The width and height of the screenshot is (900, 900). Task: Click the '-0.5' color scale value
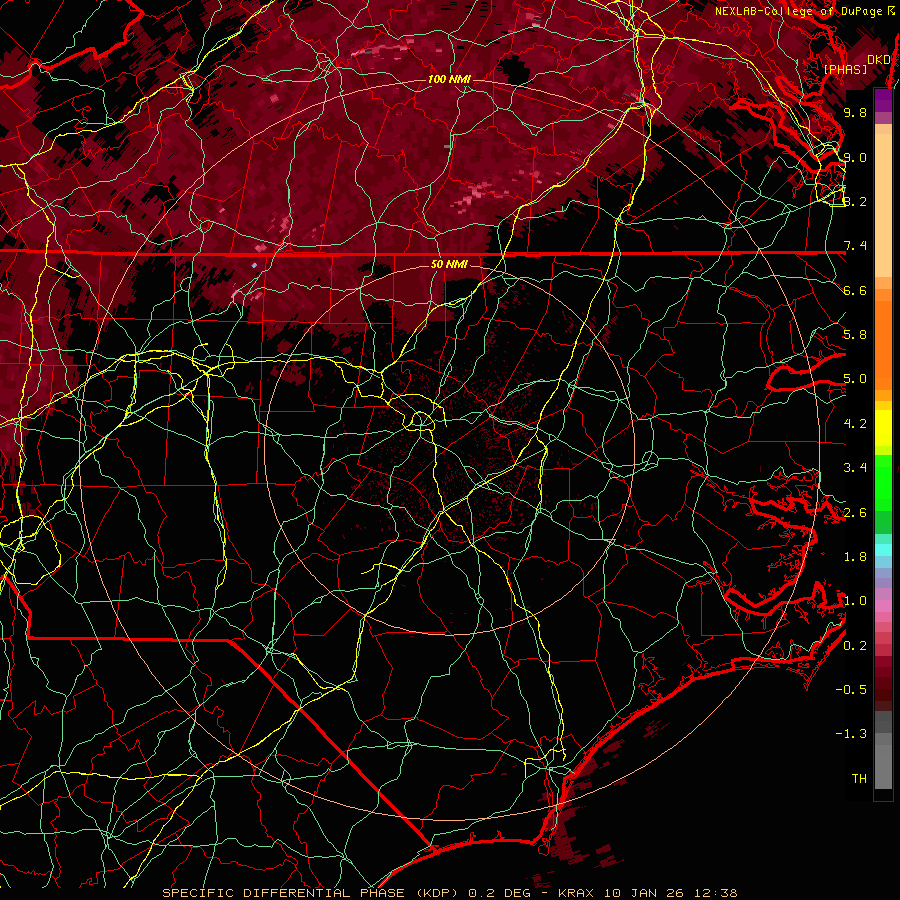tap(851, 690)
